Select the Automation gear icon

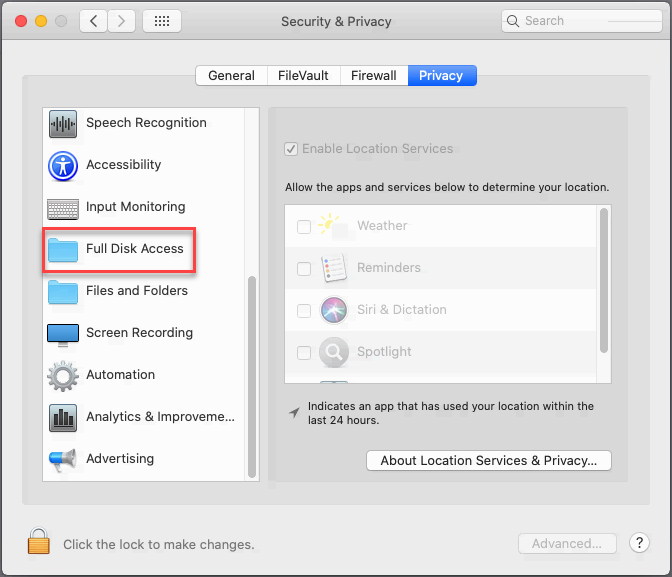point(63,375)
